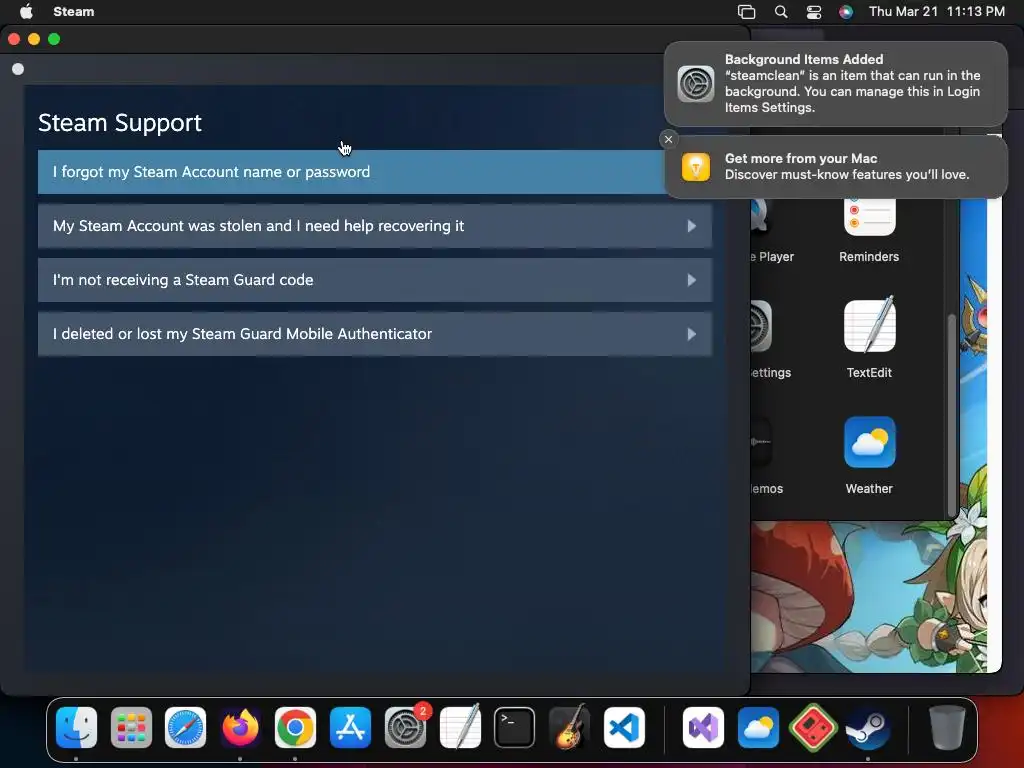The height and width of the screenshot is (768, 1024).
Task: Dismiss the 'Get more from your Mac' notification
Action: pyautogui.click(x=668, y=139)
